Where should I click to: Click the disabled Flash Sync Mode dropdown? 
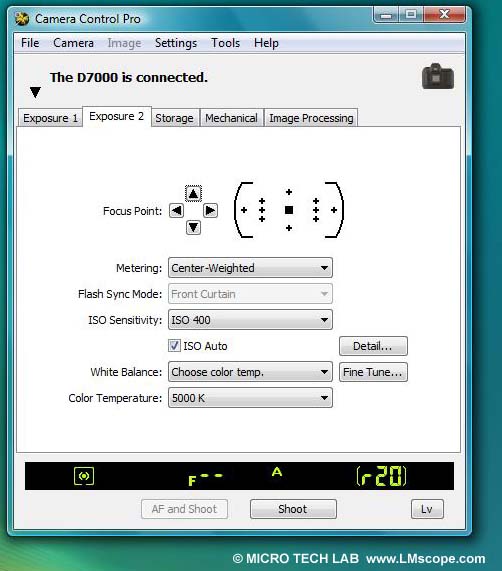[x=250, y=294]
